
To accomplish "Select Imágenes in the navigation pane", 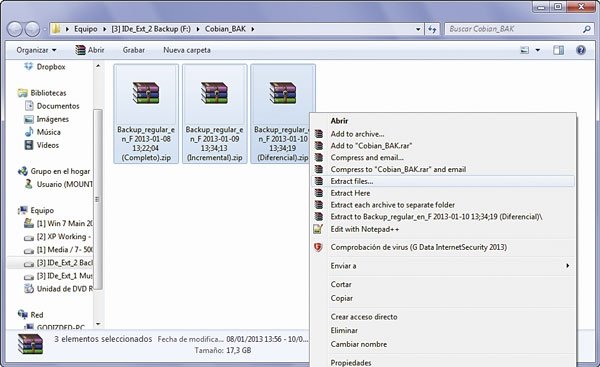I will tap(53, 119).
